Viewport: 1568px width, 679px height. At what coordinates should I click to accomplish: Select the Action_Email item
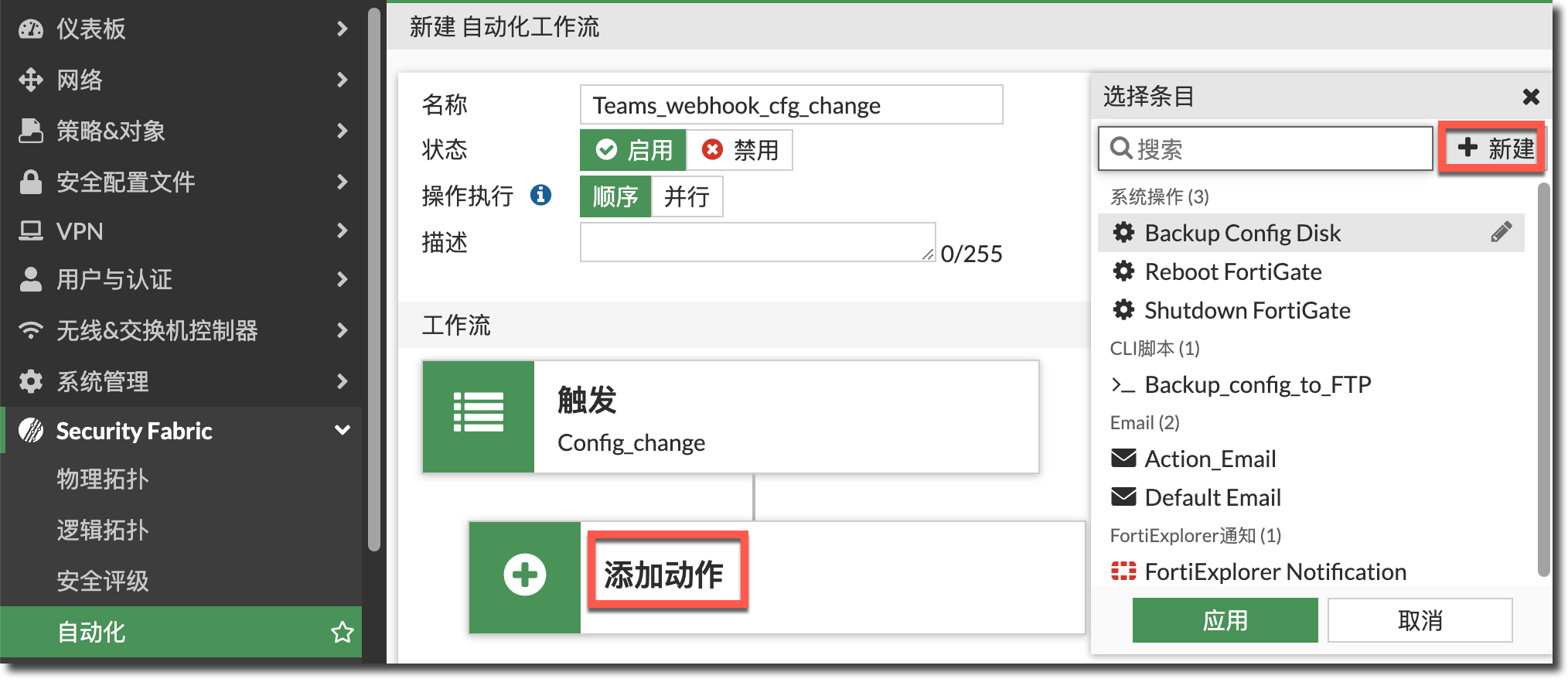click(x=1209, y=459)
